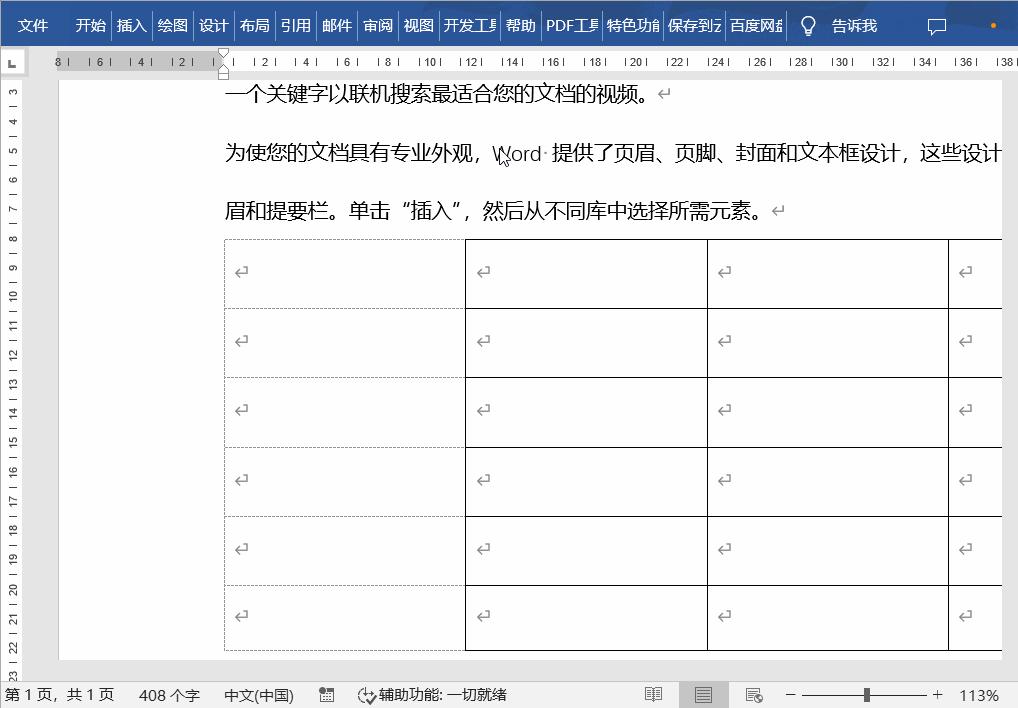Open the 开发工具 ribbon tab
Screen dimensions: 1018x708
click(x=470, y=25)
